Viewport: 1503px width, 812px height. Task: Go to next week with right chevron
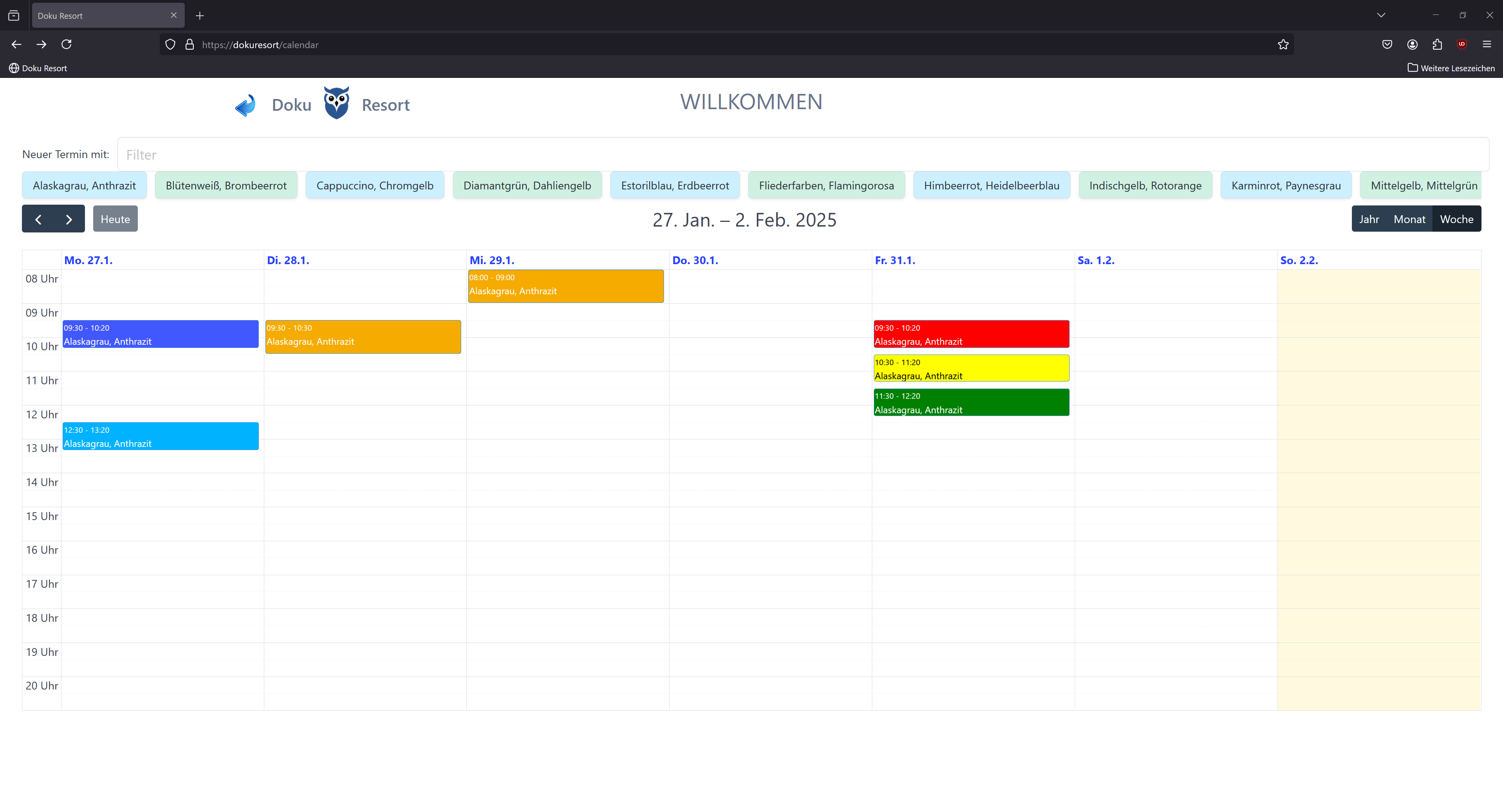[69, 219]
